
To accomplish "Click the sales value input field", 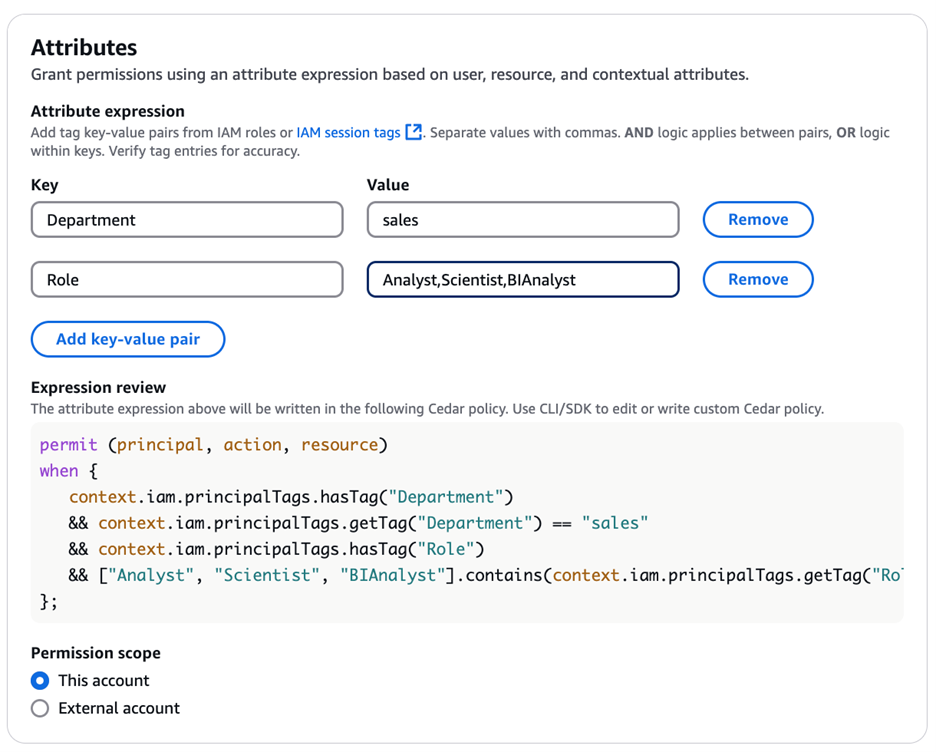I will click(522, 220).
